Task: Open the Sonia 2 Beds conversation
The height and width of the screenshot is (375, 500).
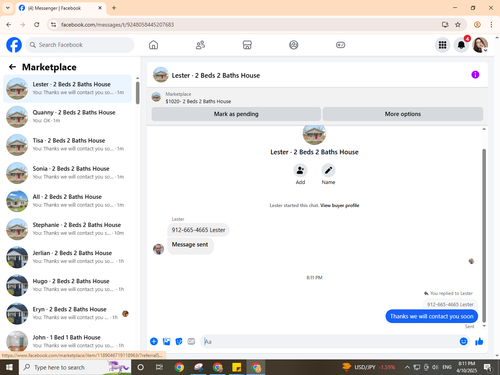Action: 68,173
